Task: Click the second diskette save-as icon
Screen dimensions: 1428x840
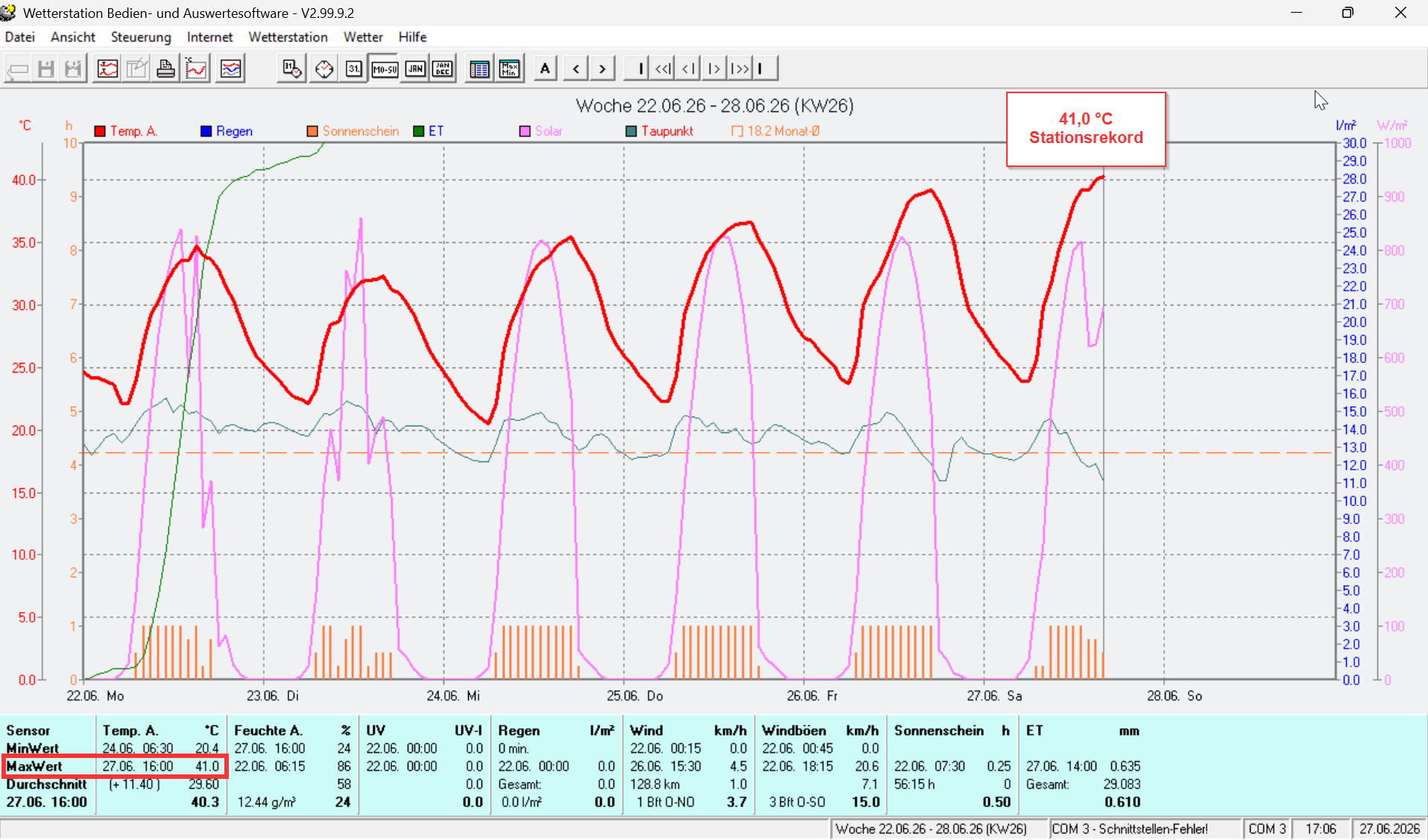Action: (x=73, y=69)
